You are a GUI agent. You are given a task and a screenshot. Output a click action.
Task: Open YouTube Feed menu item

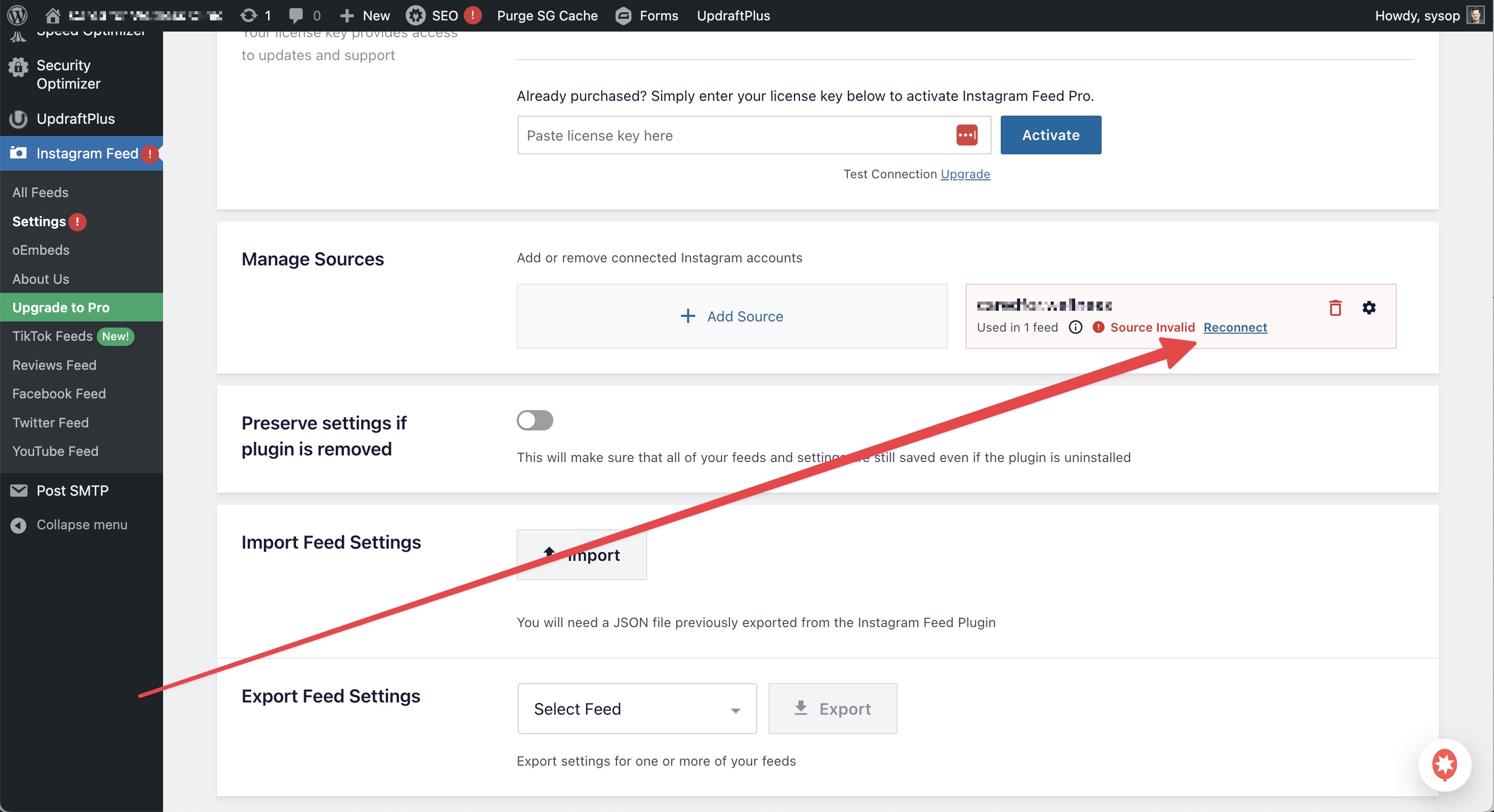tap(55, 451)
